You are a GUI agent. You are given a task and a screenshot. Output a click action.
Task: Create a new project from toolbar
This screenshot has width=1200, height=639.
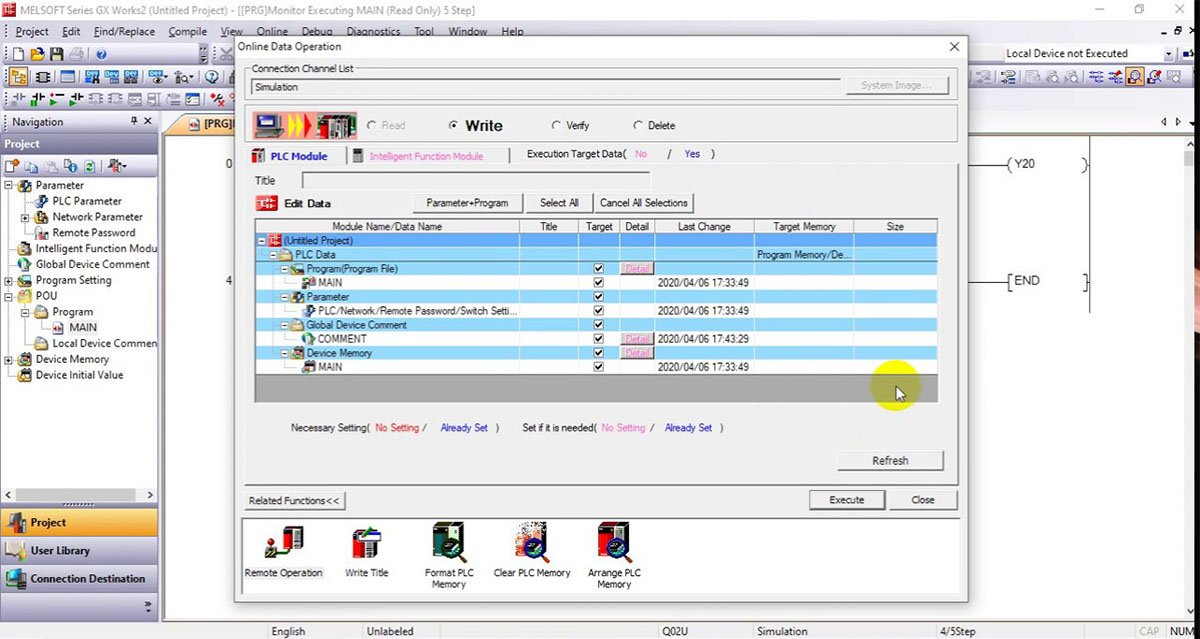tap(17, 54)
